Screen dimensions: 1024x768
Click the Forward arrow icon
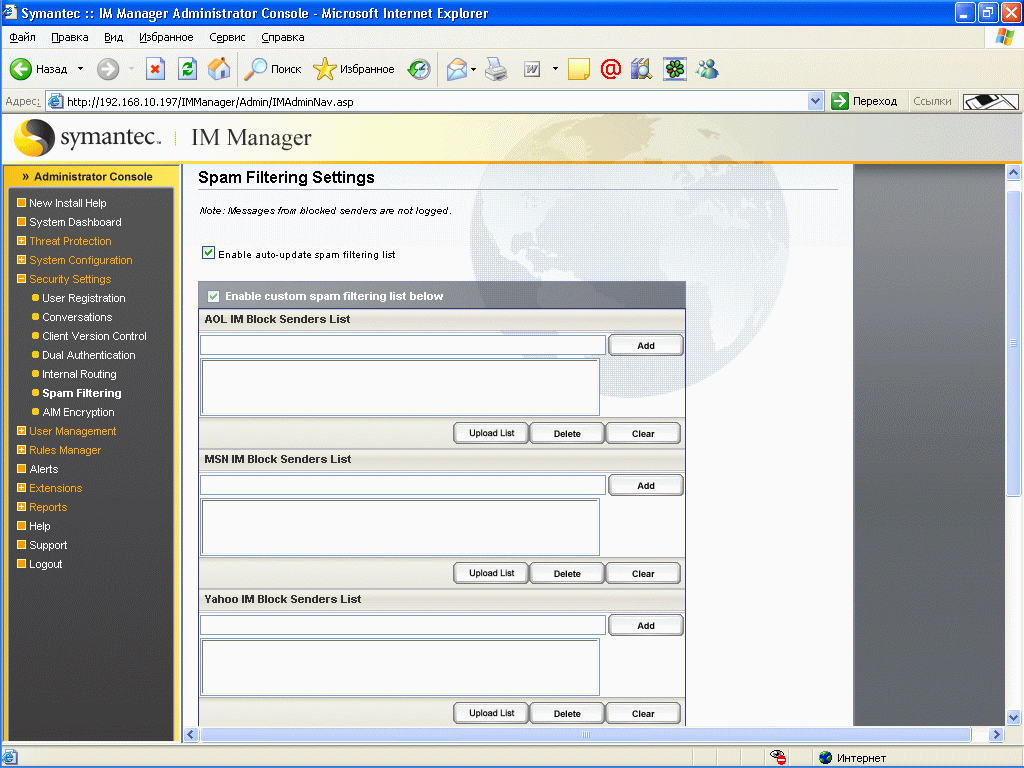pyautogui.click(x=108, y=69)
